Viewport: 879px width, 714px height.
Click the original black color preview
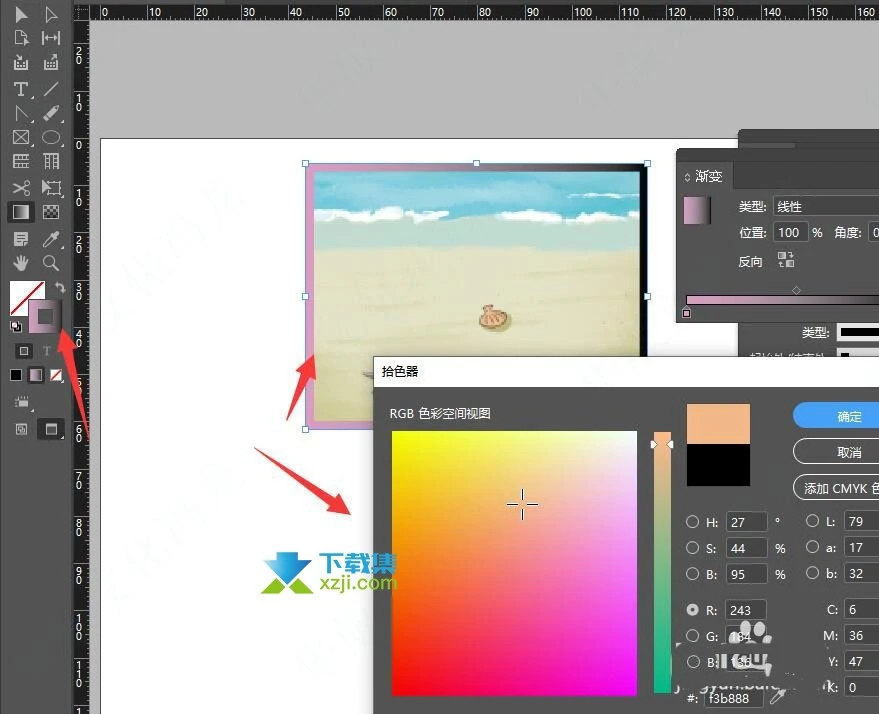tap(718, 465)
